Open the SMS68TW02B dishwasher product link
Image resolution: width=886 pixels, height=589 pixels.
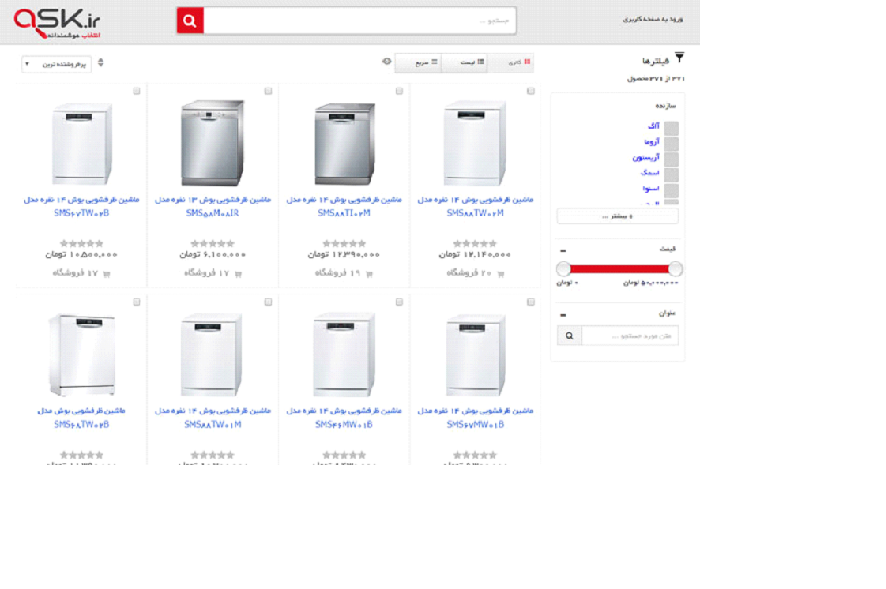[x=81, y=418]
